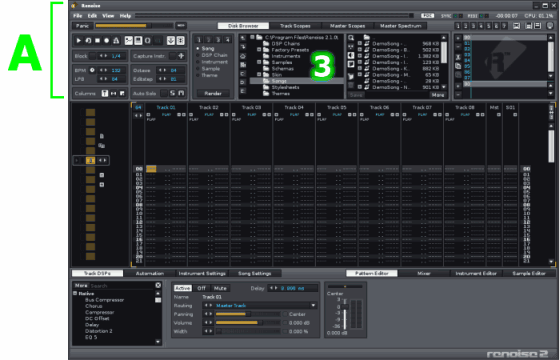
Task: Open the View menu
Action: 108,16
